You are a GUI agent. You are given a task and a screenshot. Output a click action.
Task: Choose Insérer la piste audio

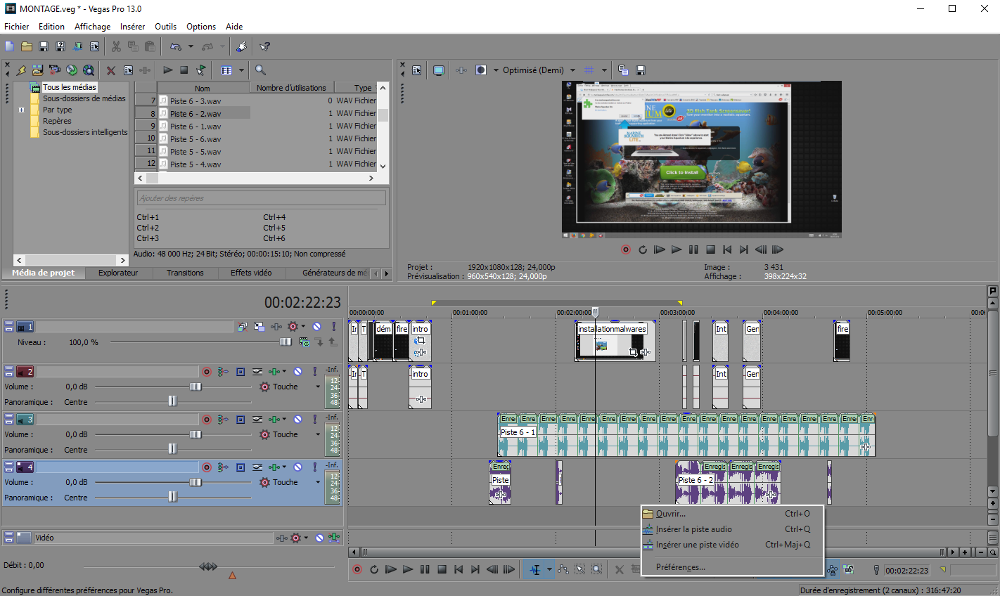point(732,529)
